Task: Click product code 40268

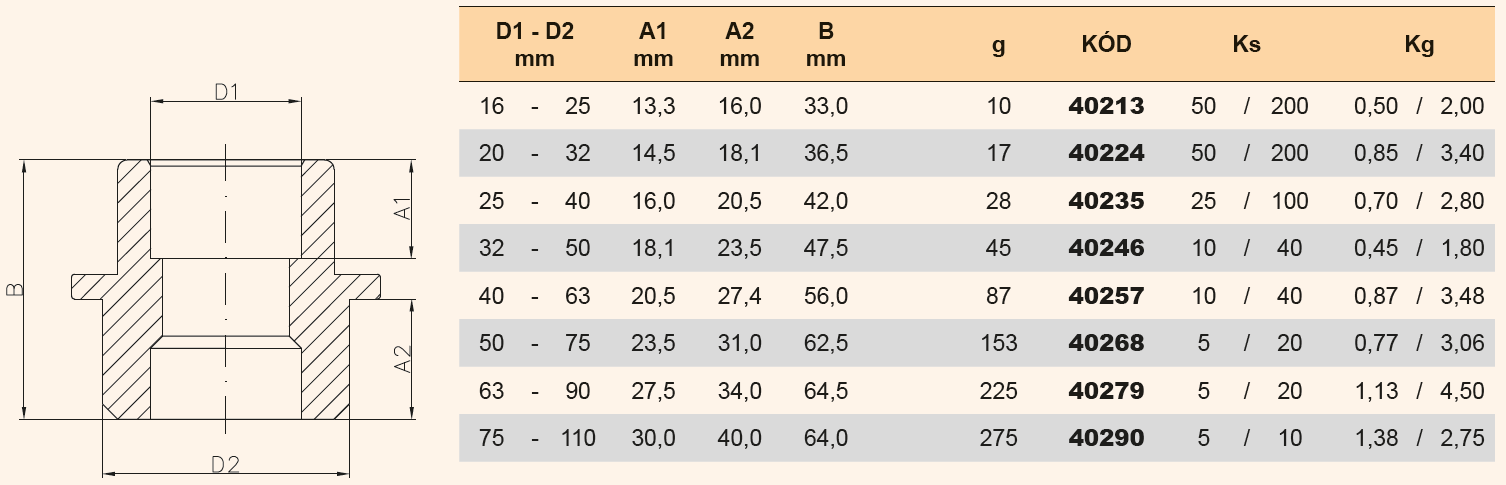Action: [x=1106, y=343]
